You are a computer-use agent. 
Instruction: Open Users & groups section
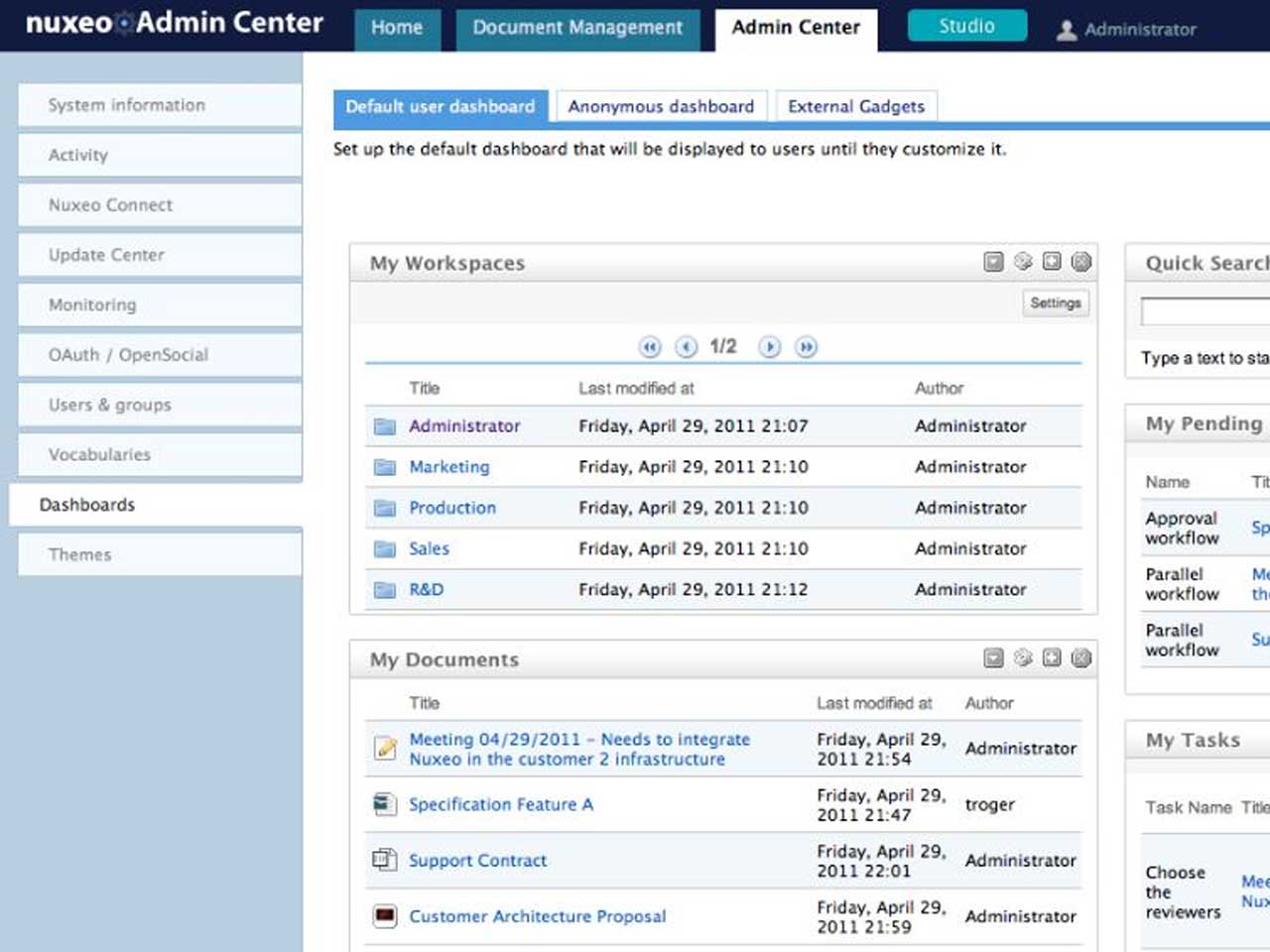pyautogui.click(x=160, y=405)
